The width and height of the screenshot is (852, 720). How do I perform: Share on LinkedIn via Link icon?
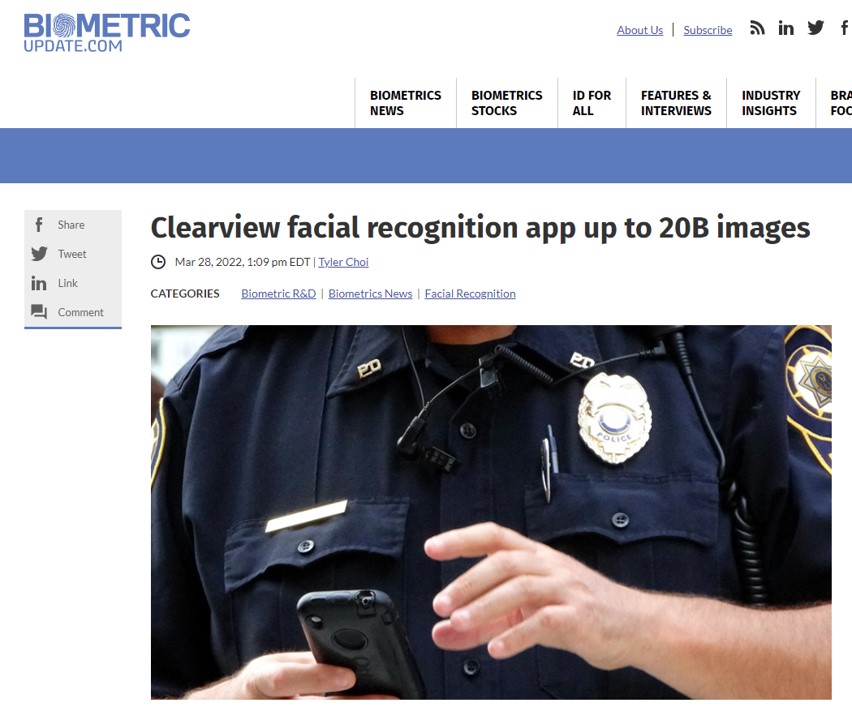[x=39, y=283]
